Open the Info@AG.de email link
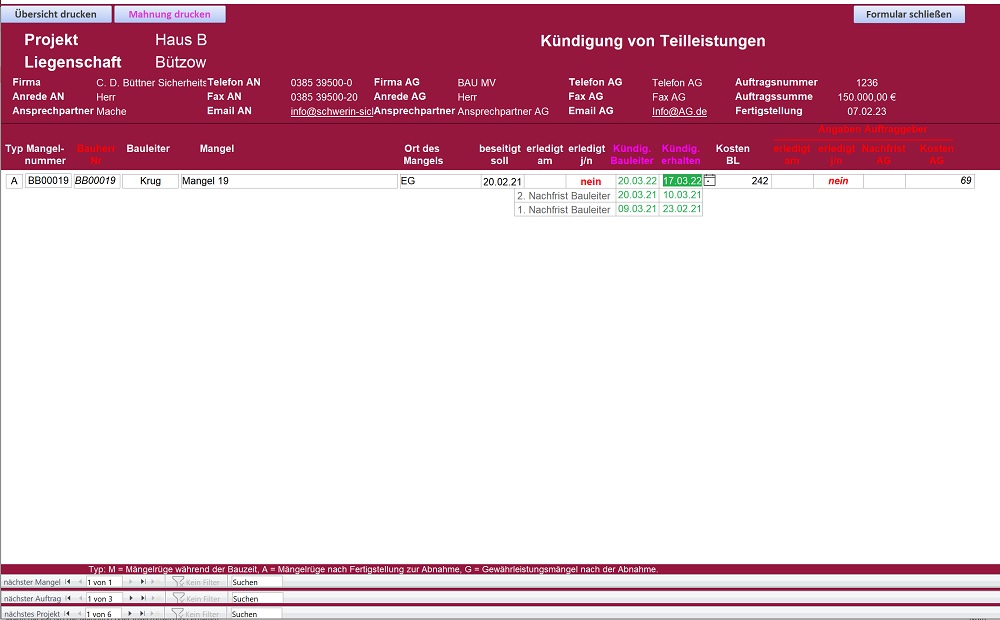Image resolution: width=1000 pixels, height=620 pixels. [x=679, y=112]
